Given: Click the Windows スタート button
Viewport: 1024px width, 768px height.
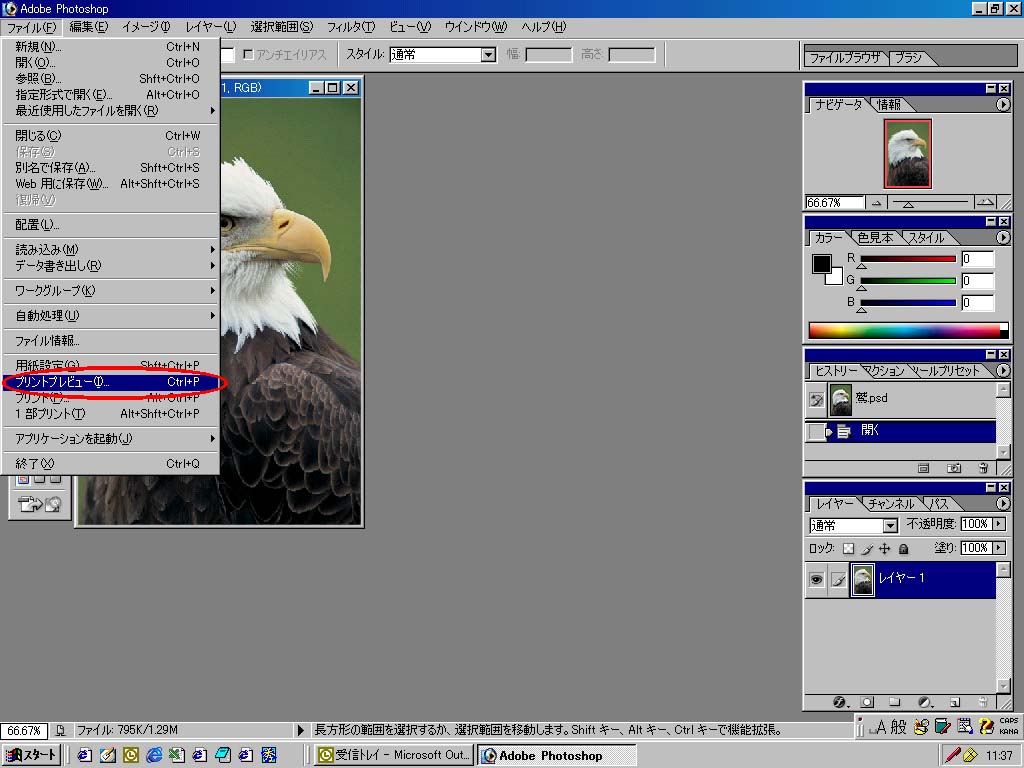Looking at the screenshot, I should (31, 755).
